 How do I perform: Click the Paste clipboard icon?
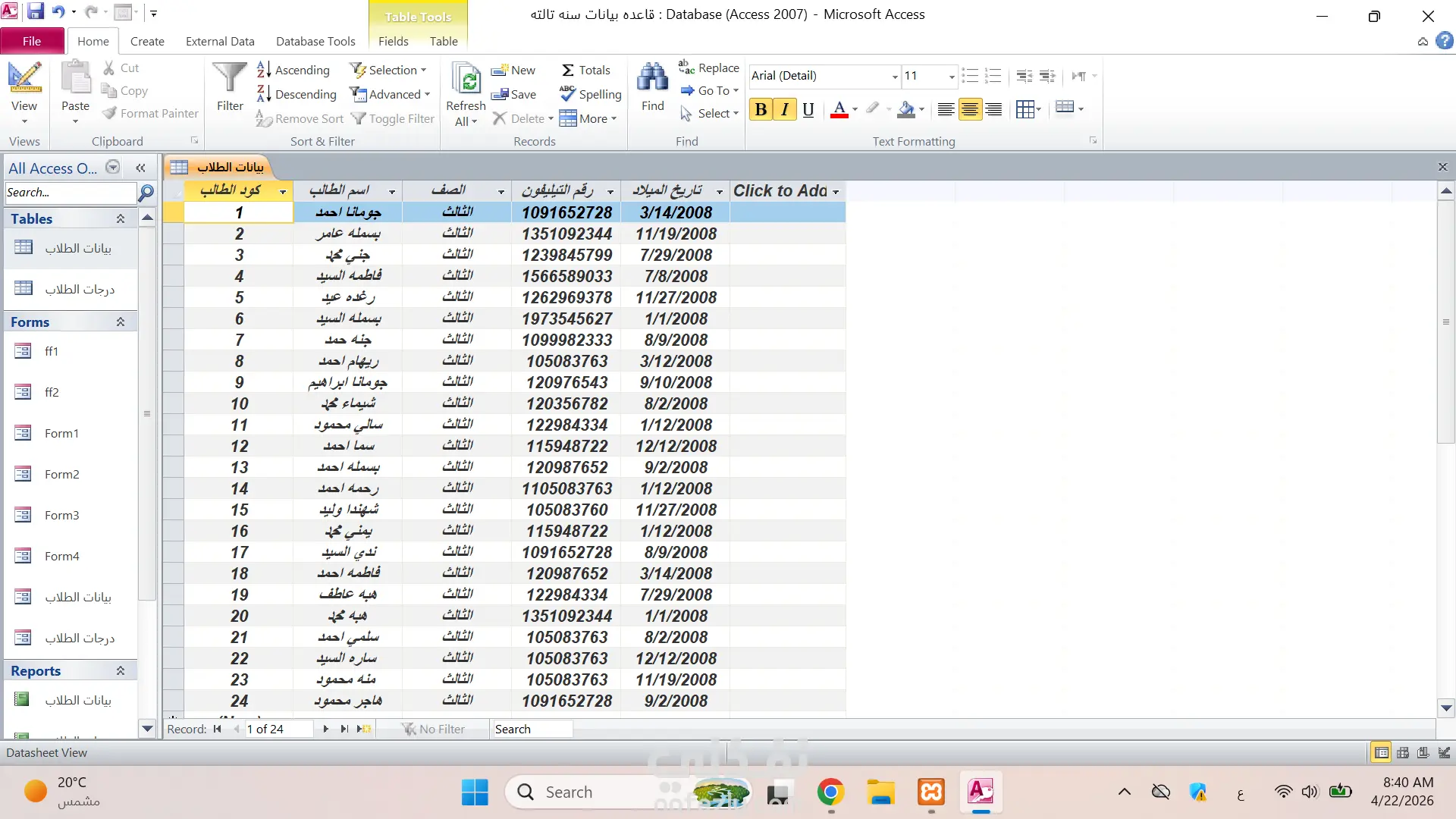(75, 79)
